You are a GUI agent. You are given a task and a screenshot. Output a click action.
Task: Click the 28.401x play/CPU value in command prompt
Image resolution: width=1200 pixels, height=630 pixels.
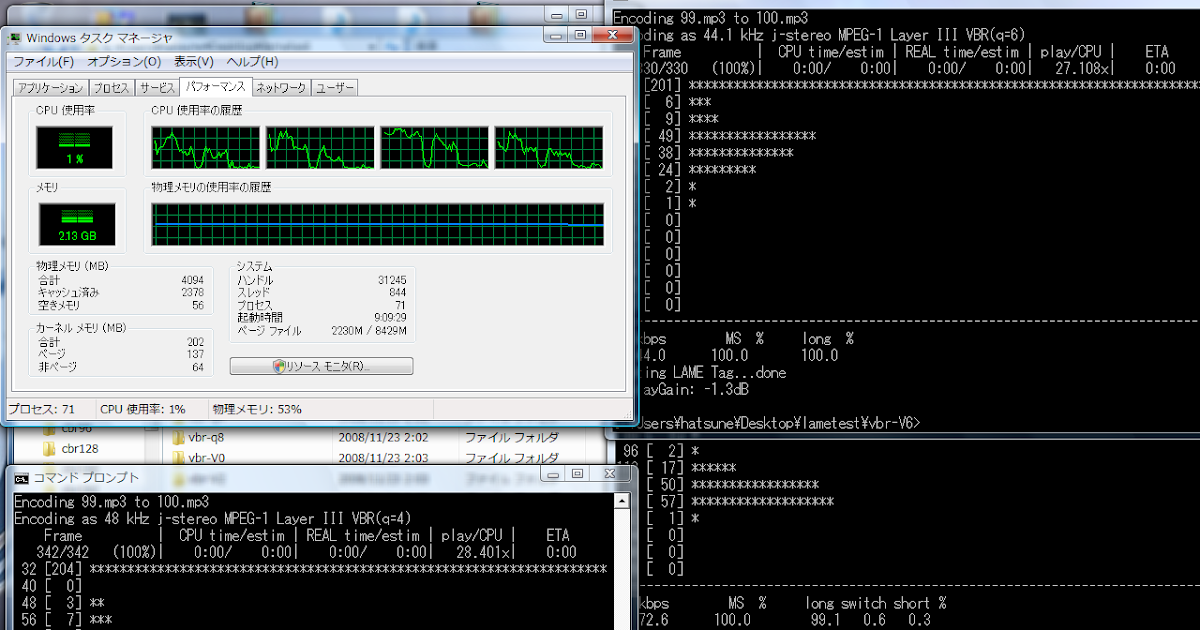point(482,552)
